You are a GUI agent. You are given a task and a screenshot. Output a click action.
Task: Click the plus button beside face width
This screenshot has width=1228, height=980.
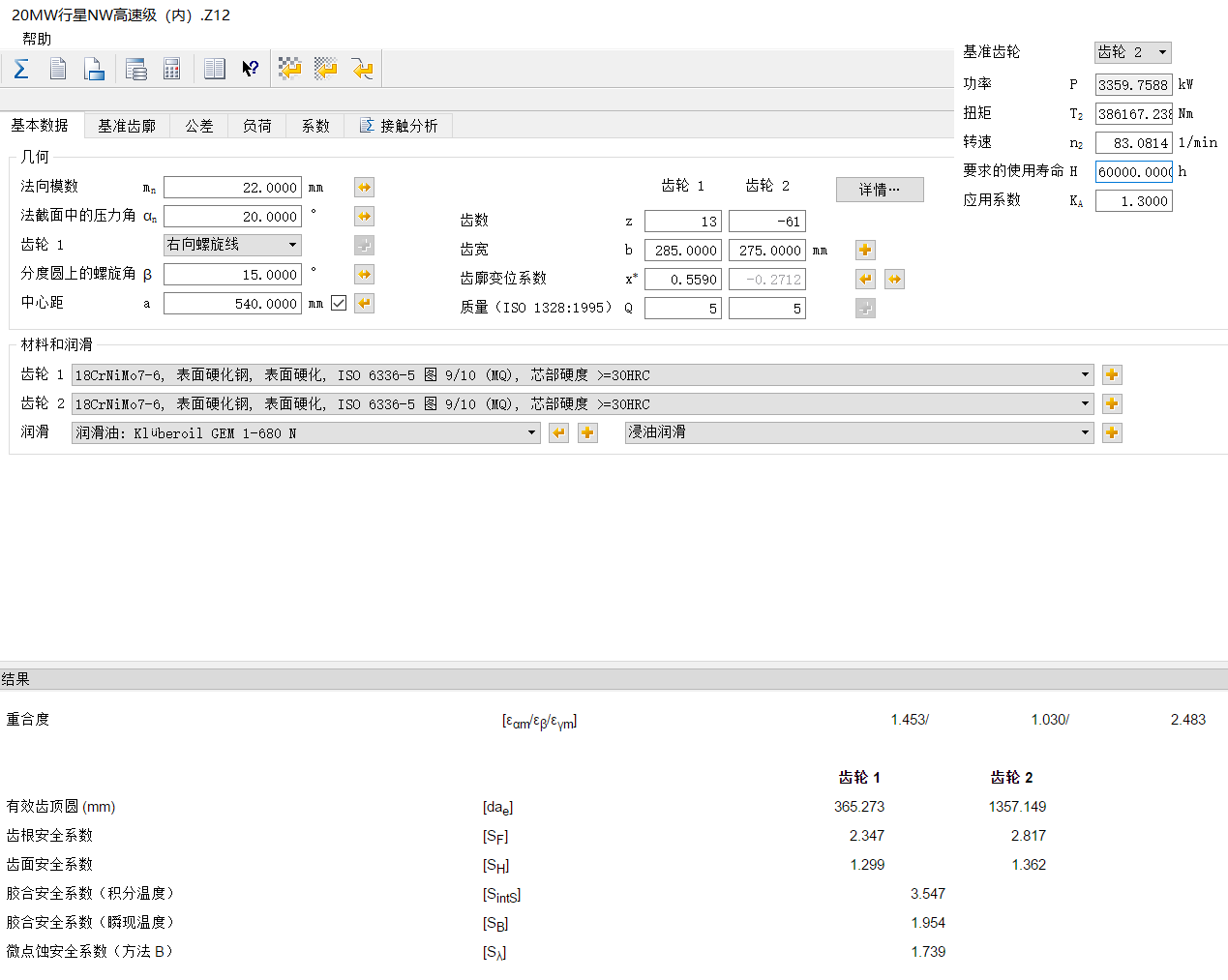(865, 250)
